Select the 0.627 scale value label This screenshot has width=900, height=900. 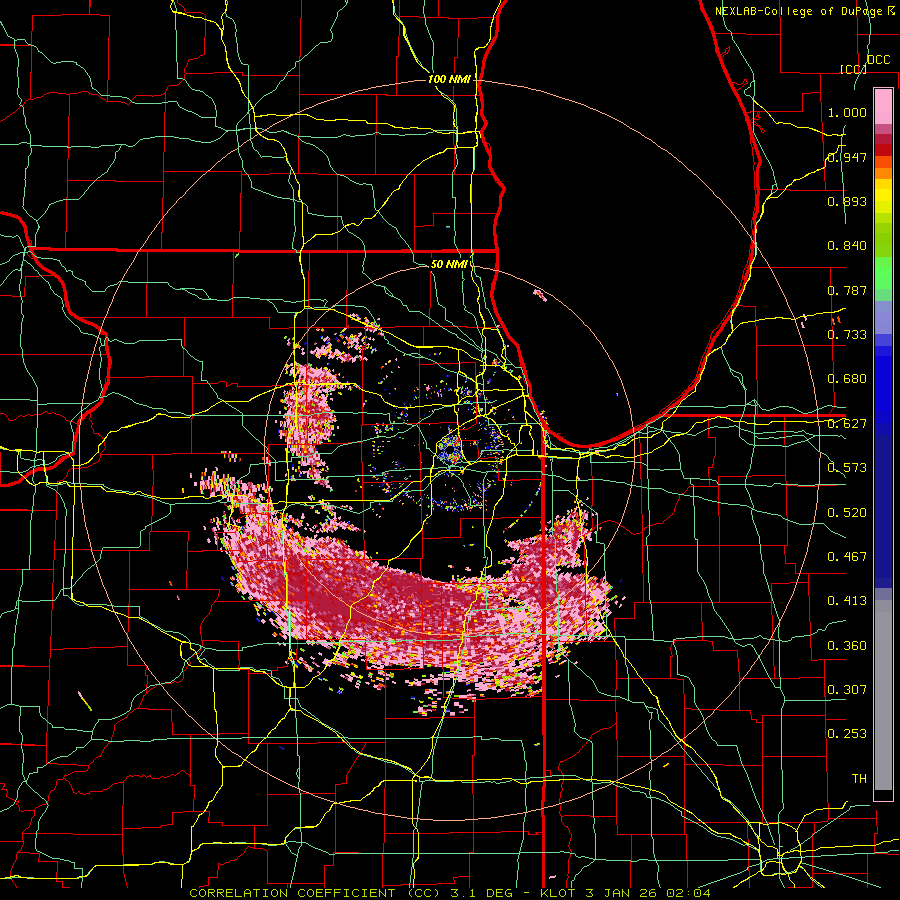point(847,424)
